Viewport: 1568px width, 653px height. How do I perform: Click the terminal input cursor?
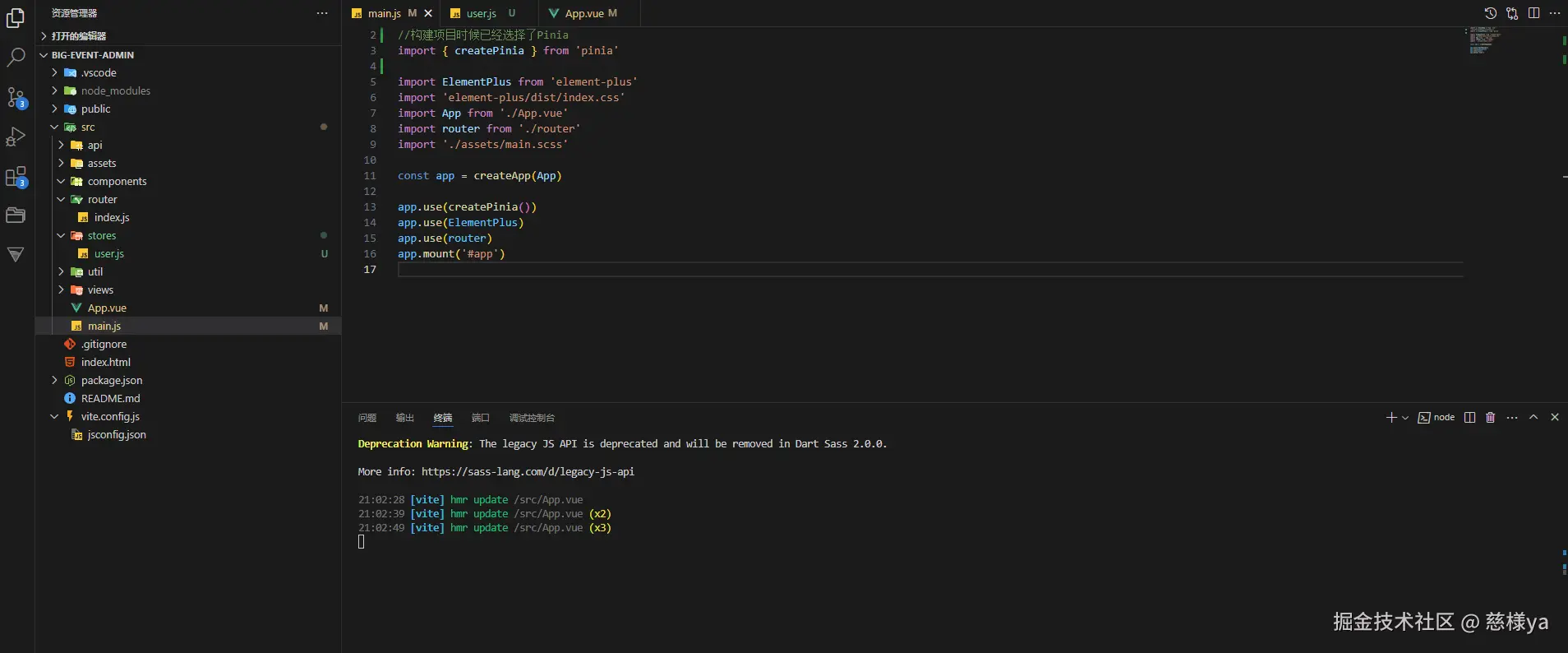(x=361, y=542)
